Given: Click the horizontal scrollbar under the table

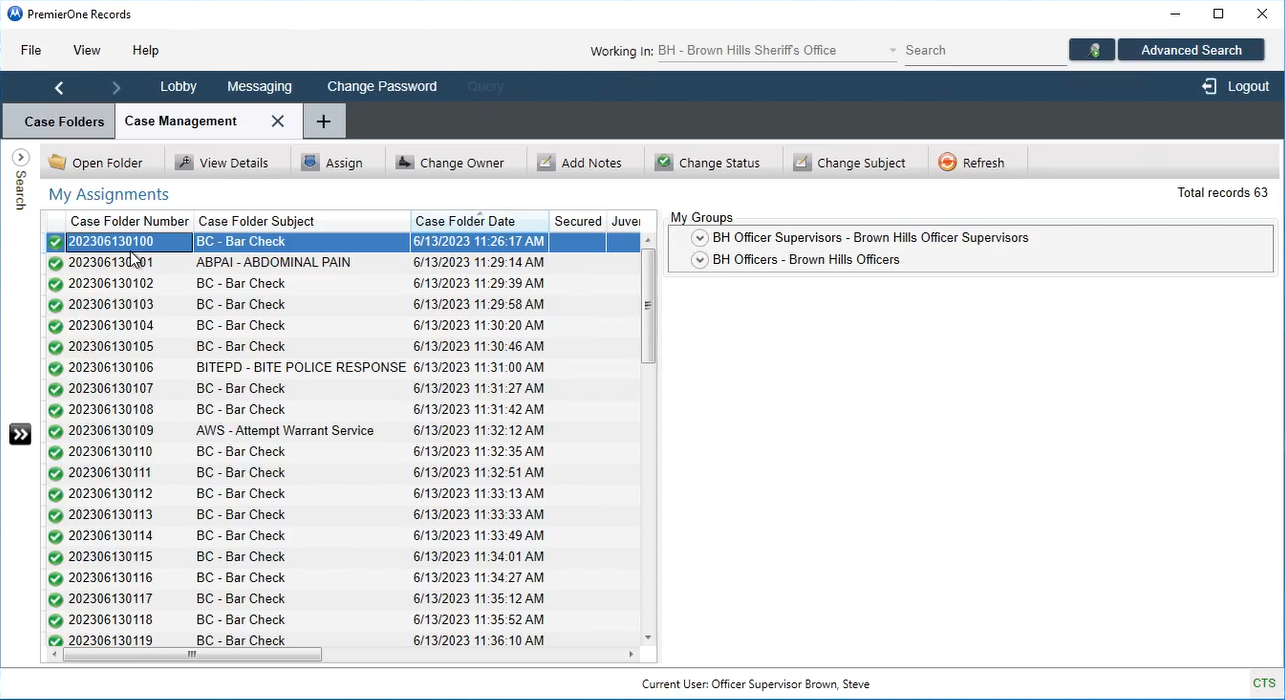Looking at the screenshot, I should click(x=192, y=654).
